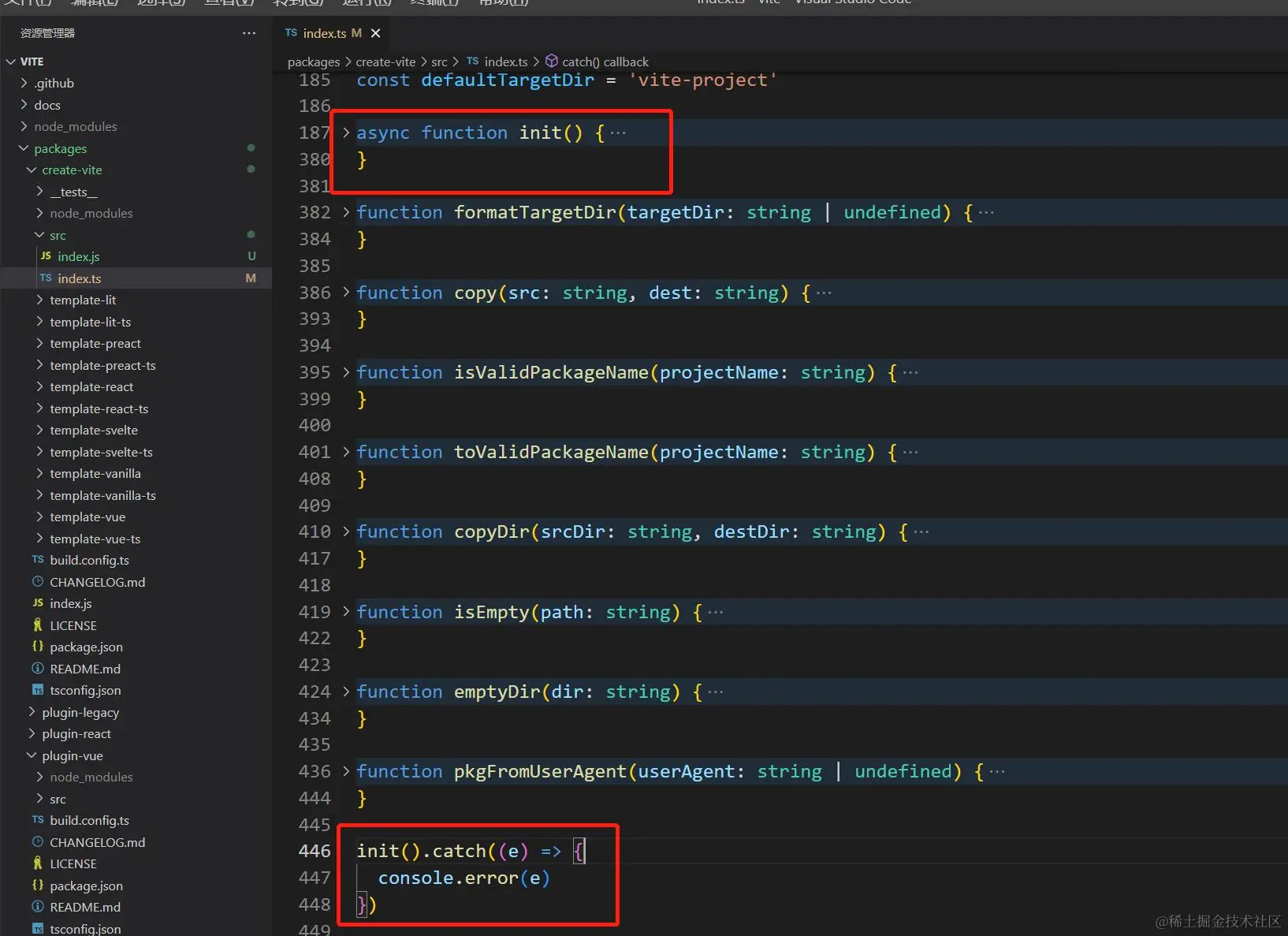Click package.json braces icon under plugin-vue
This screenshot has width=1288, height=936.
pyautogui.click(x=38, y=886)
